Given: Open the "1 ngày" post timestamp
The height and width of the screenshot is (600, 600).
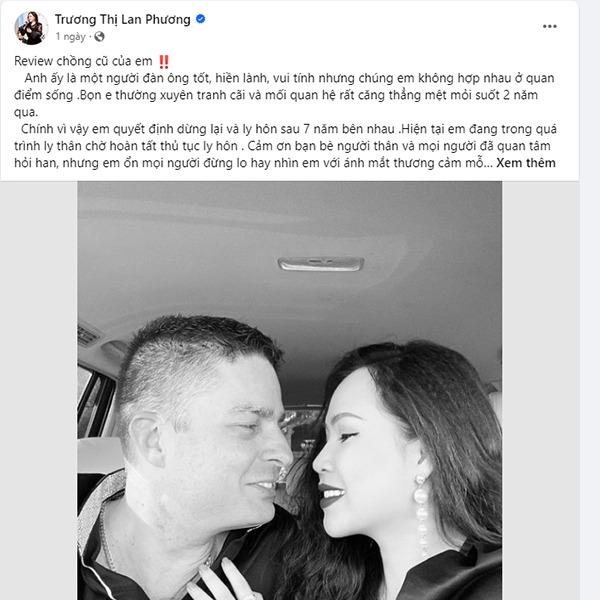Looking at the screenshot, I should (x=70, y=37).
